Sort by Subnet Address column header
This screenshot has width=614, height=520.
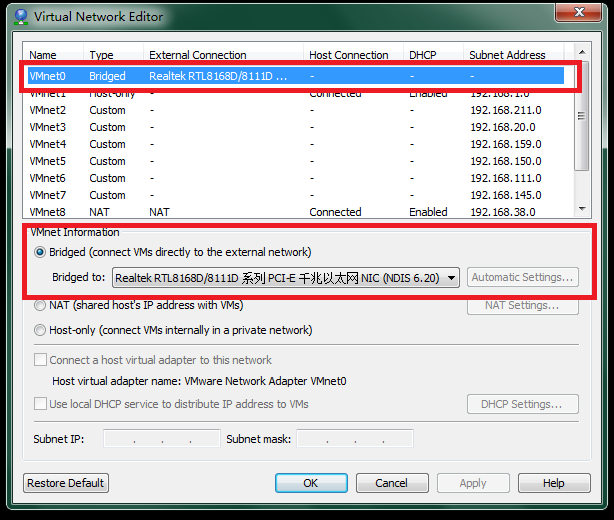click(x=513, y=55)
